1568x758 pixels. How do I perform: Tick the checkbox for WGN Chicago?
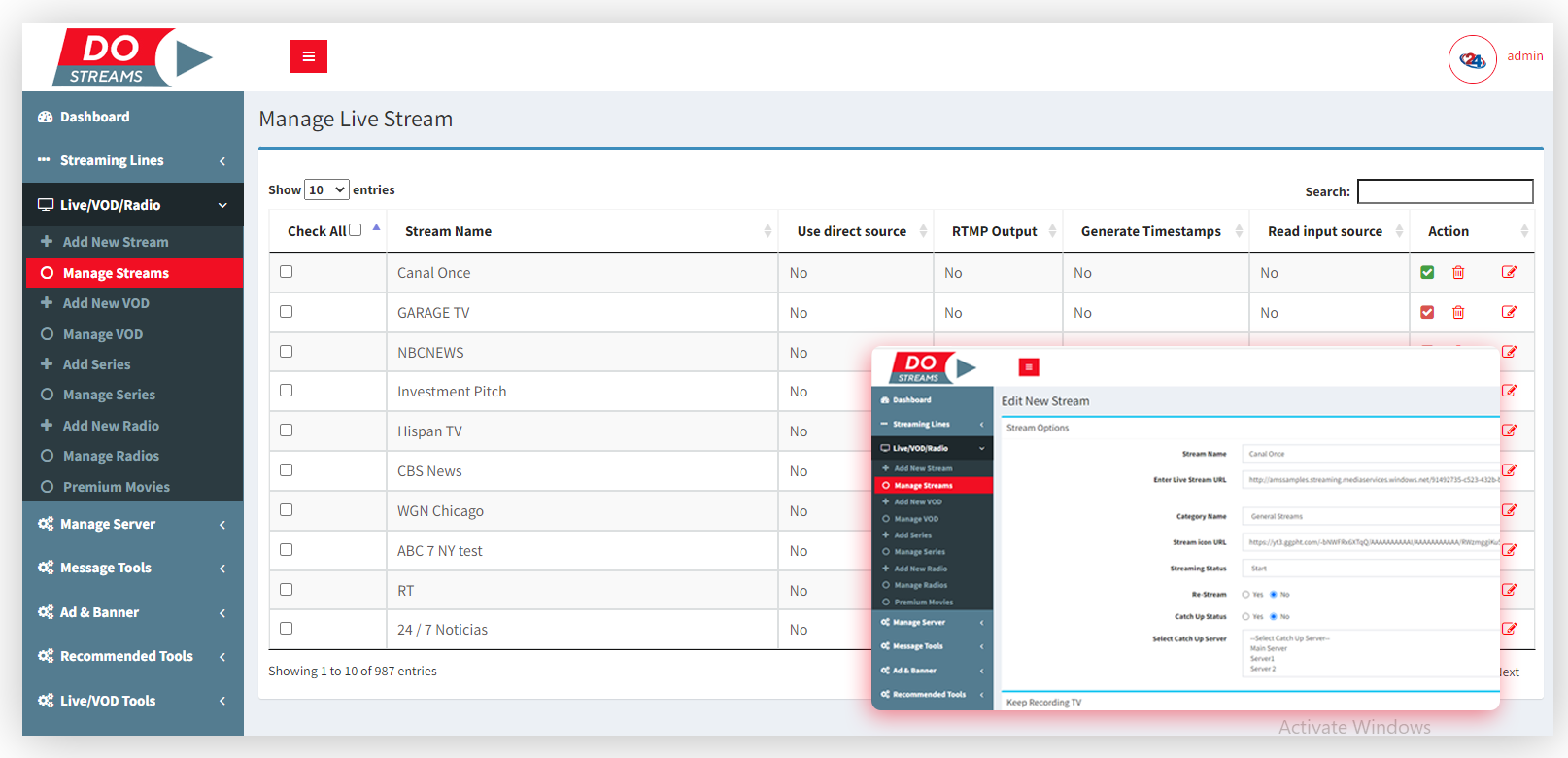pyautogui.click(x=286, y=510)
